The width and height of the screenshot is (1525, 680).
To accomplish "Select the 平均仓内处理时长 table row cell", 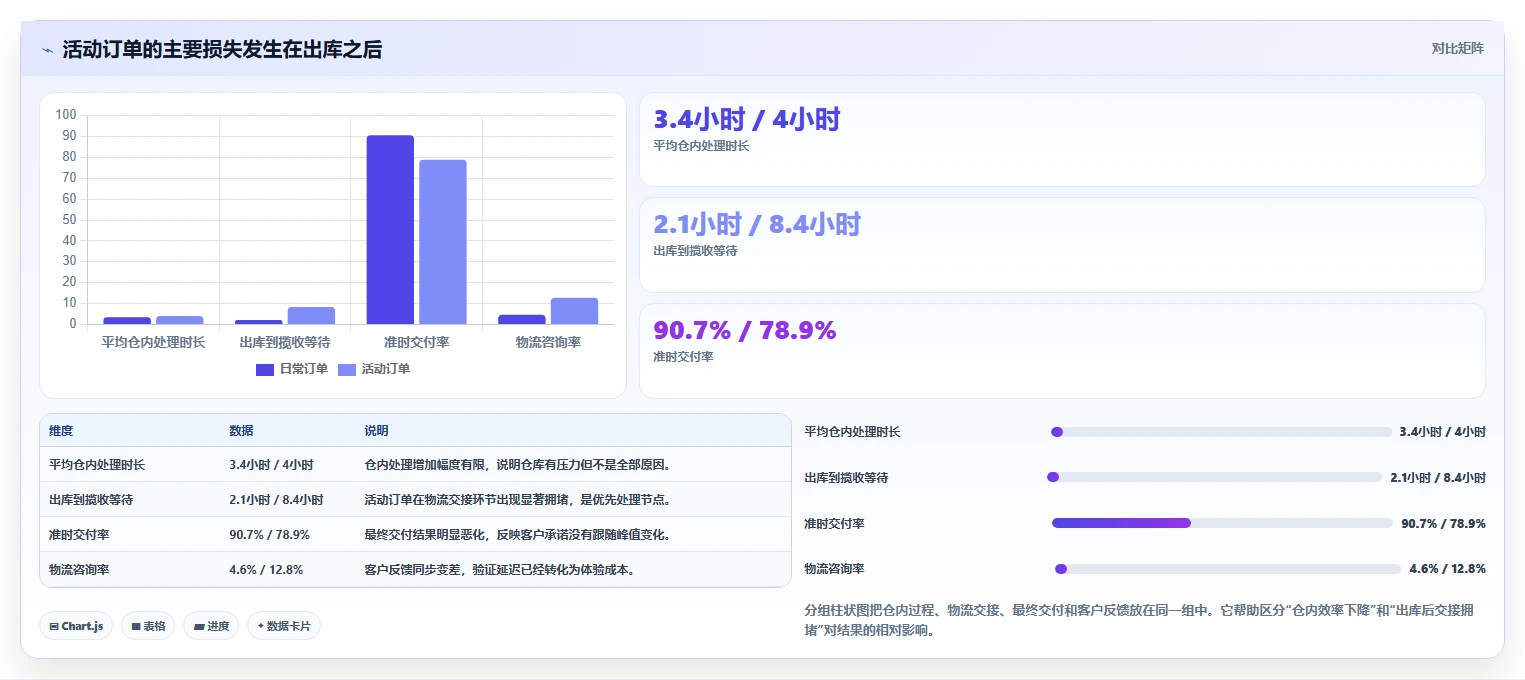I will tap(97, 465).
